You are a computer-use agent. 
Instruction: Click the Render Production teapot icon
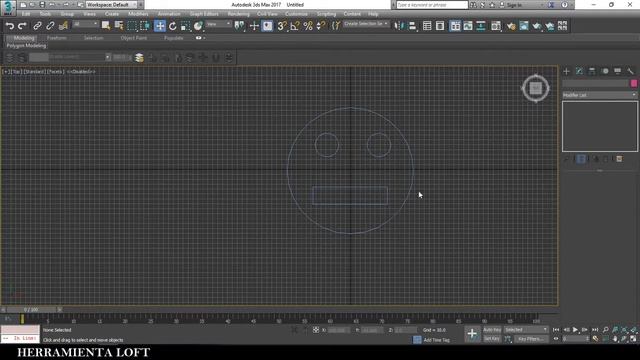pyautogui.click(x=537, y=26)
